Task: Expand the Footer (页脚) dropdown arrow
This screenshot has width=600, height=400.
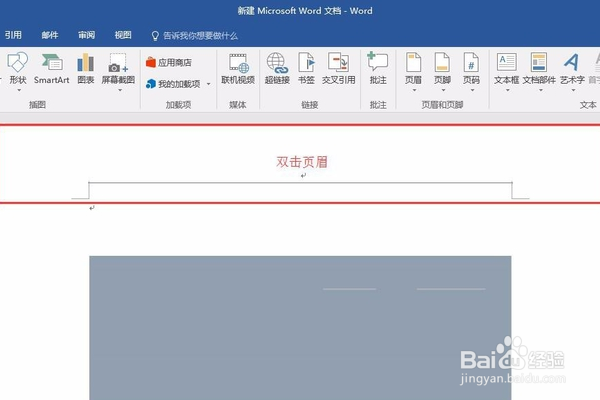Action: click(443, 90)
